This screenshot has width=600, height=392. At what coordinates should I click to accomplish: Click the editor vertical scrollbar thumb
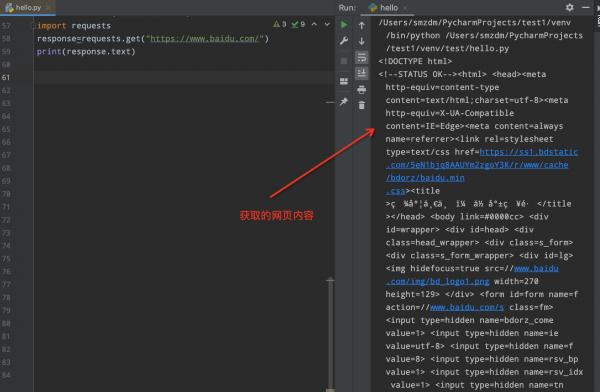click(x=330, y=334)
